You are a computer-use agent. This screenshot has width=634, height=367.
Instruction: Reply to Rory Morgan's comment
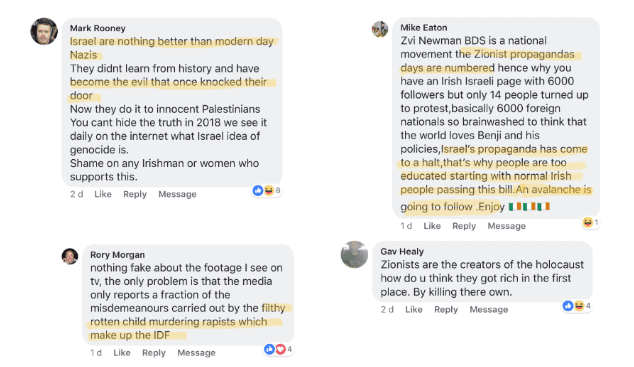154,353
